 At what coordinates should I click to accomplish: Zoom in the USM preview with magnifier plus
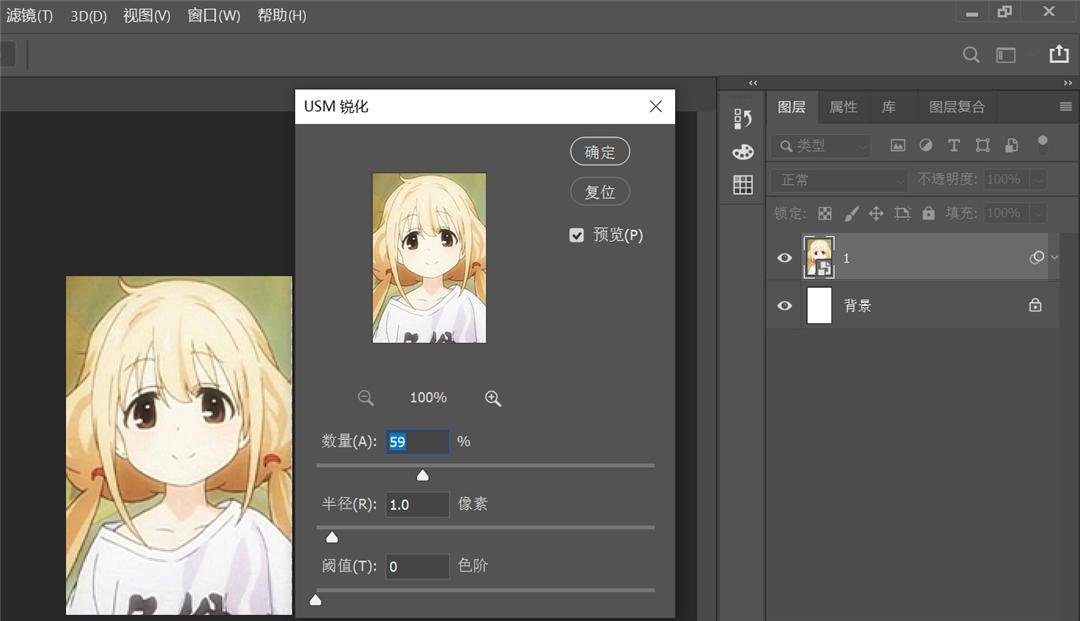click(493, 397)
